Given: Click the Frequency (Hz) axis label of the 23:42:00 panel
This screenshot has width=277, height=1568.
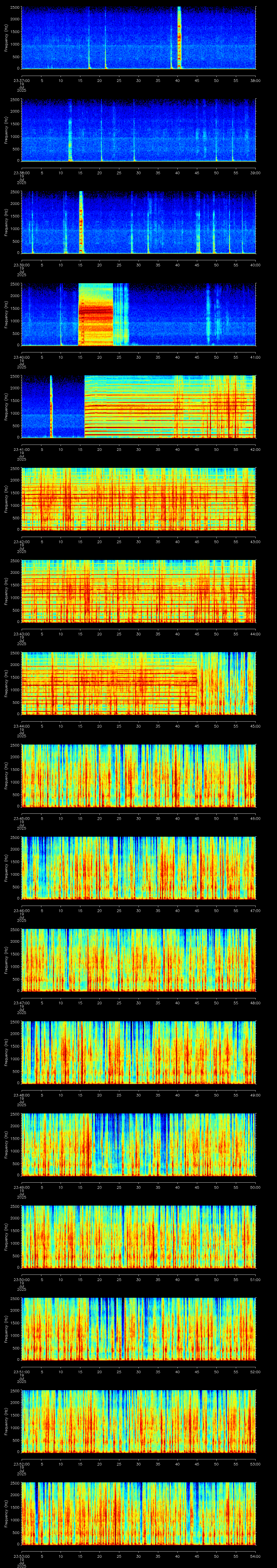Looking at the screenshot, I should point(6,499).
